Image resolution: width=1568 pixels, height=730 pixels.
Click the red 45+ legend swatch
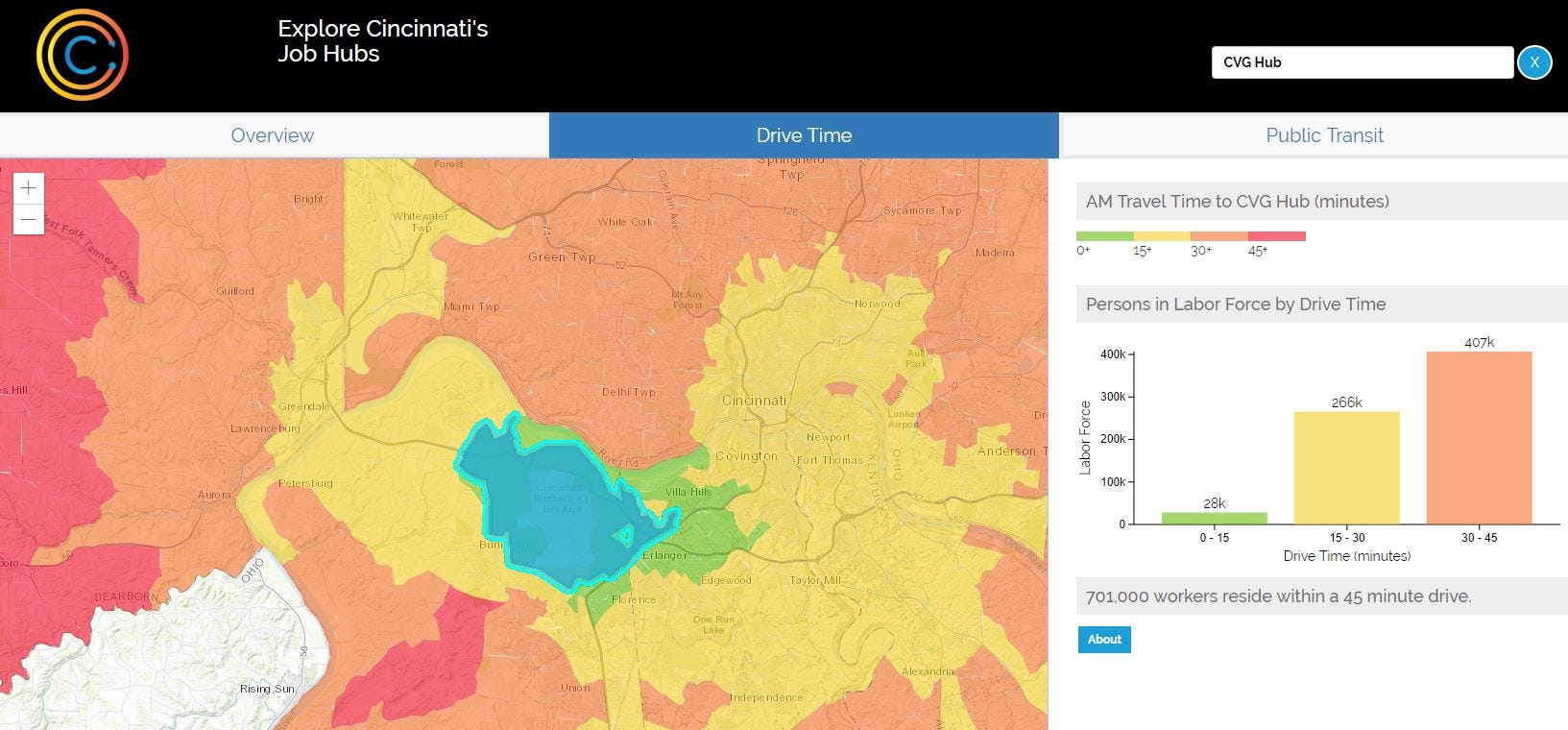(1277, 236)
